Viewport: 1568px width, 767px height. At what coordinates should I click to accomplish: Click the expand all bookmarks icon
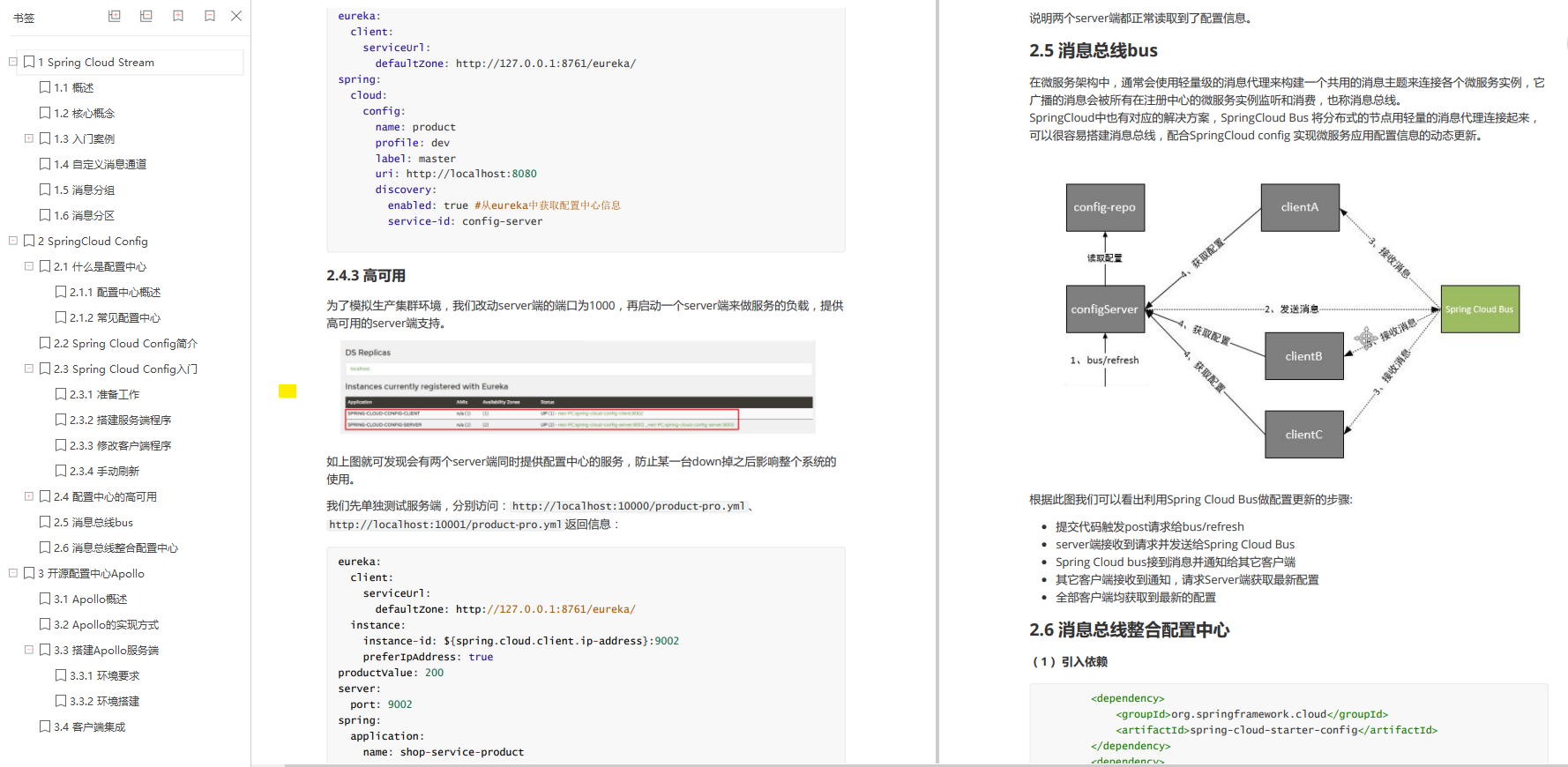pyautogui.click(x=115, y=16)
